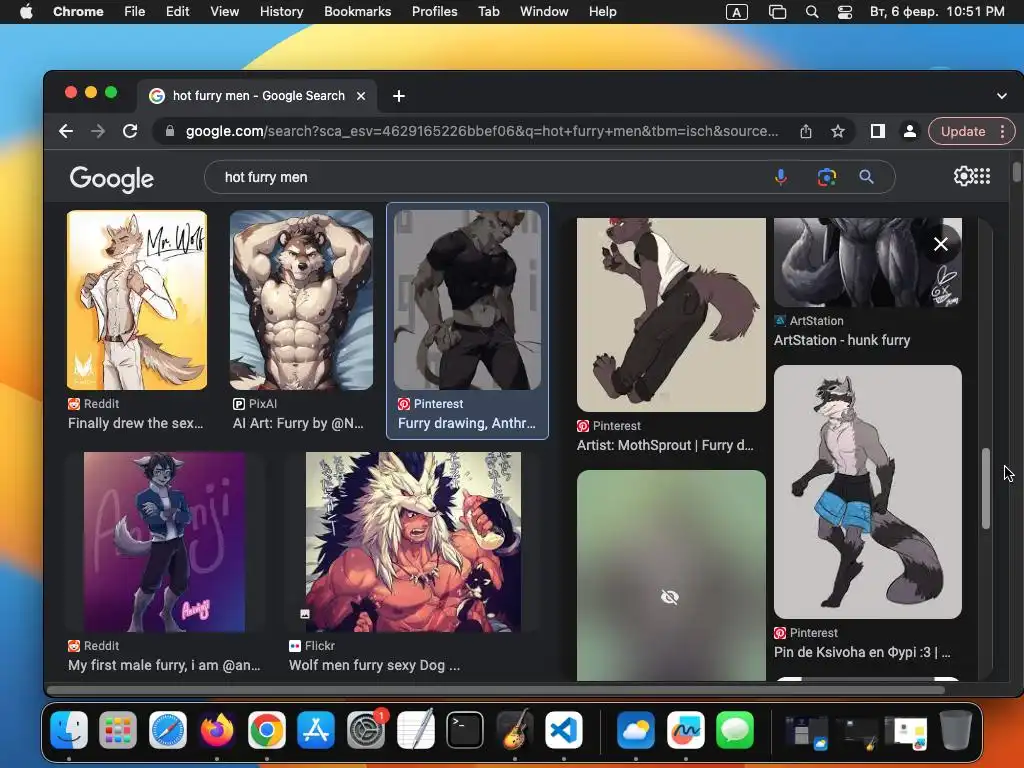This screenshot has height=768, width=1024.
Task: Open the share page icon in address bar
Action: (806, 131)
